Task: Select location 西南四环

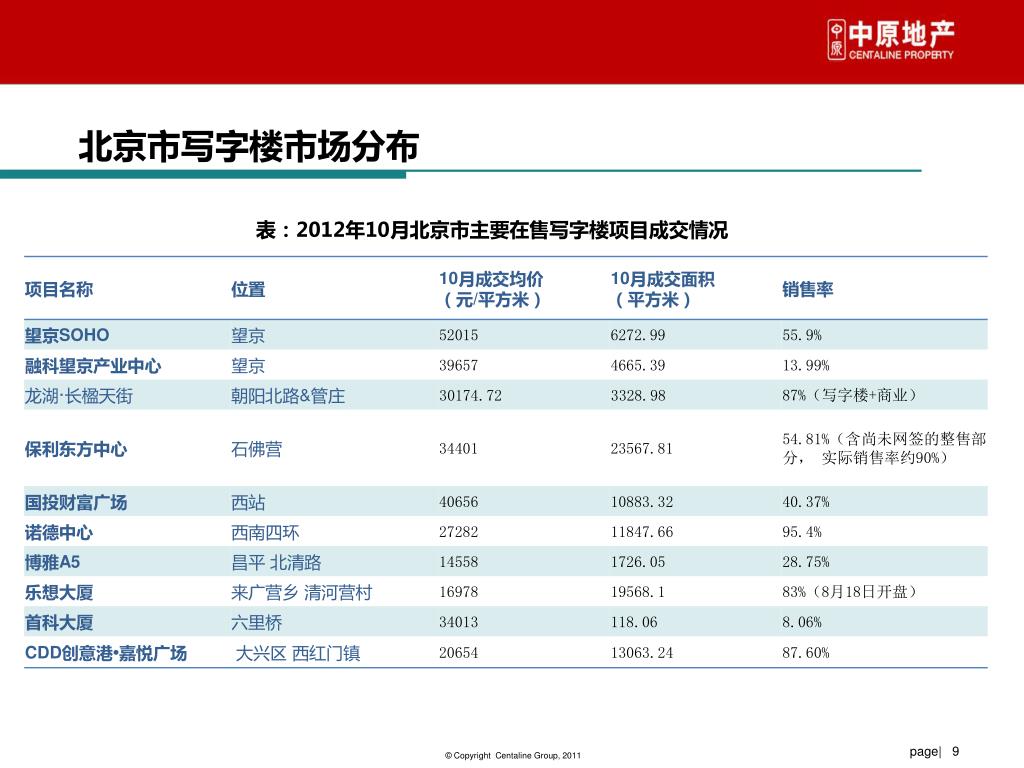Action: (x=265, y=533)
